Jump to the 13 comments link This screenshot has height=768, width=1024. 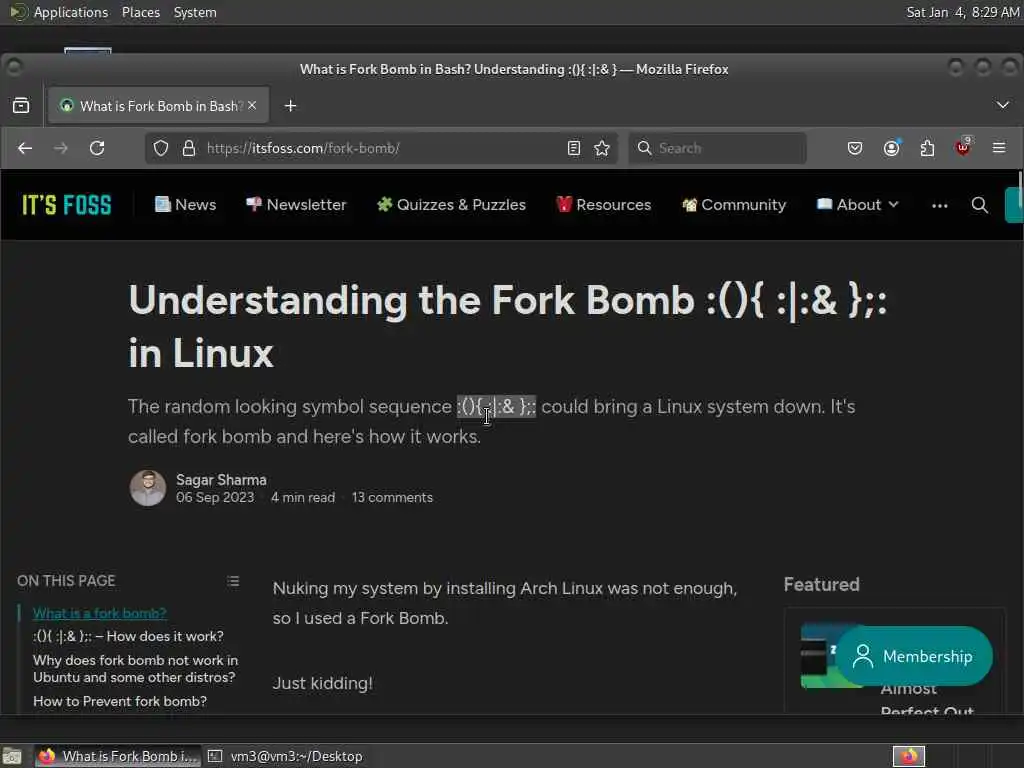click(x=392, y=498)
